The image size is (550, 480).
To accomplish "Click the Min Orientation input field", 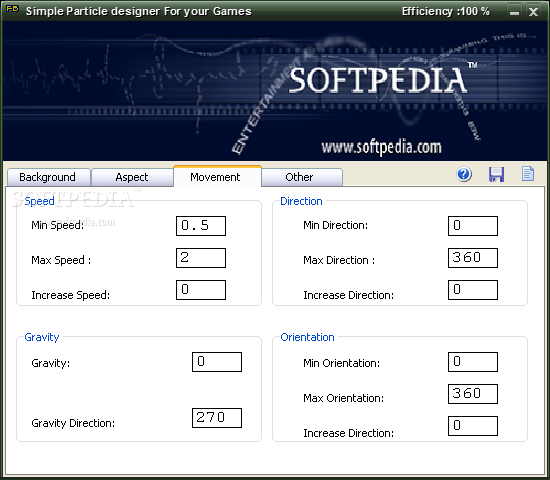I will click(473, 362).
